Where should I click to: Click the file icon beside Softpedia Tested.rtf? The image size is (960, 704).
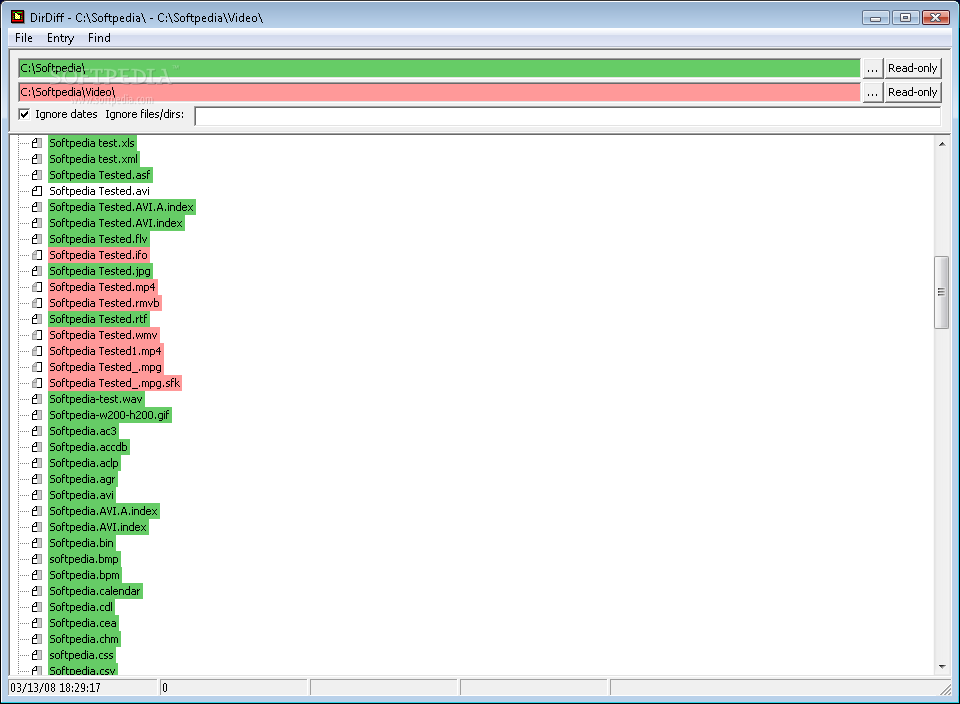click(x=37, y=319)
